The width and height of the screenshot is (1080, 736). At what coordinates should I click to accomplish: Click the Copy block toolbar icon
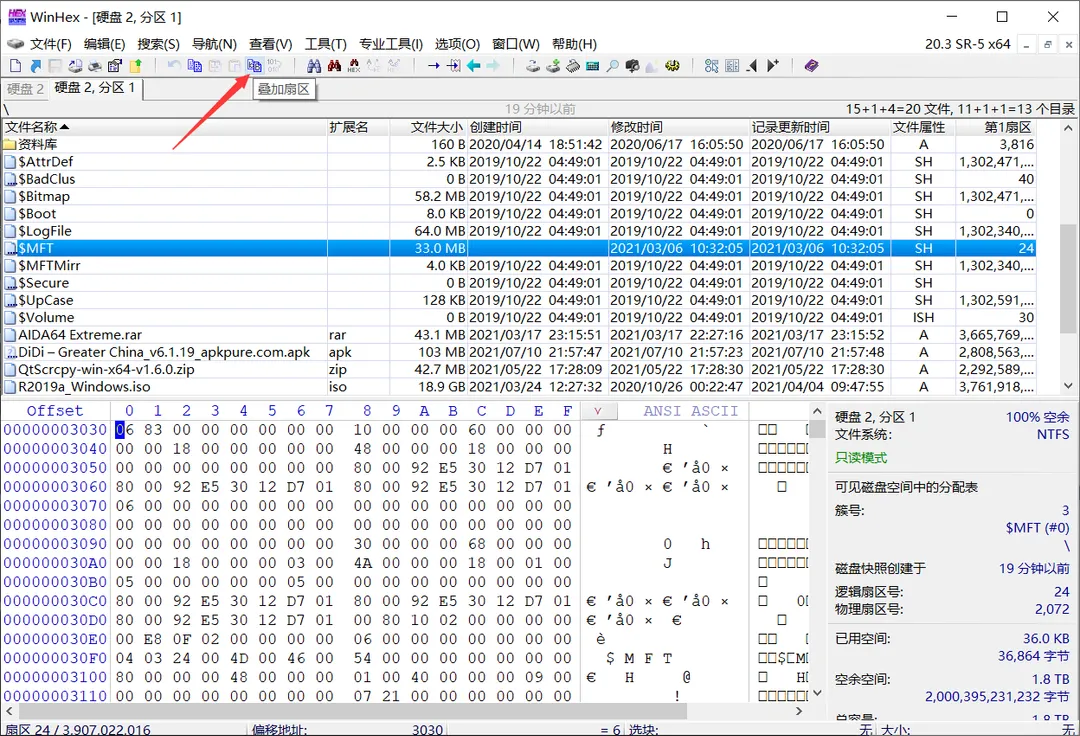coord(195,66)
